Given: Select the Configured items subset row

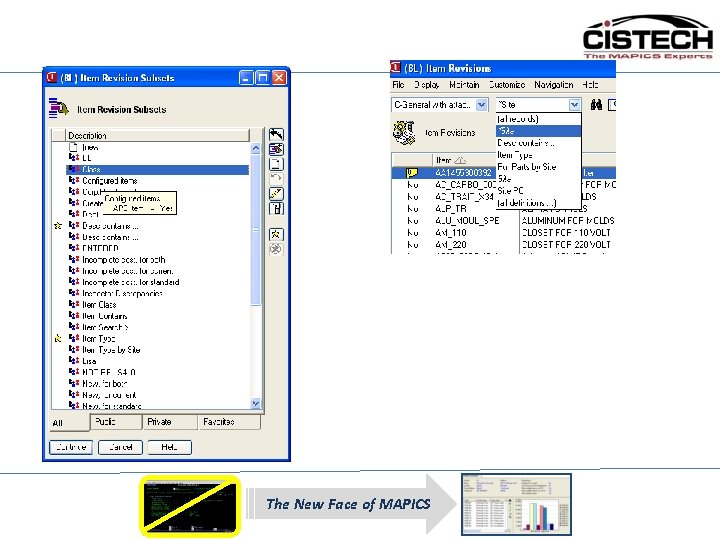Looking at the screenshot, I should 158,180.
